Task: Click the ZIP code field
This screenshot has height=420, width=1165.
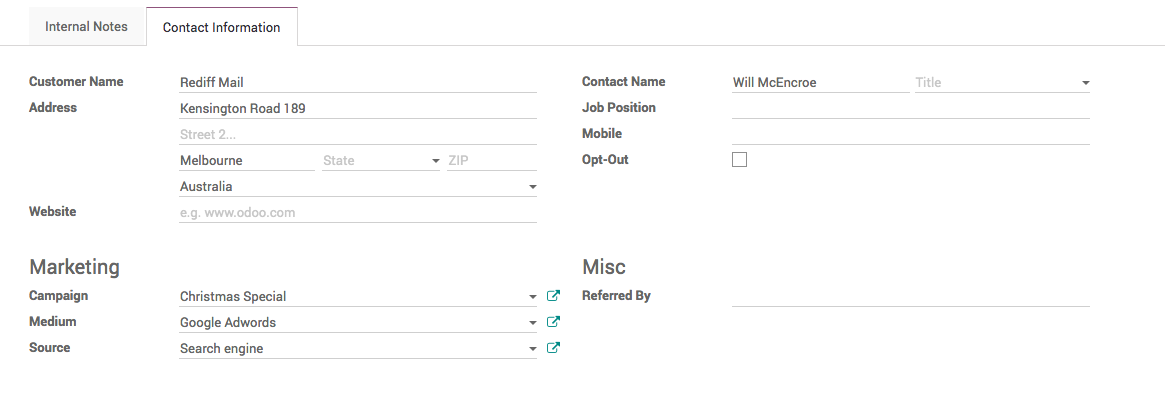Action: click(491, 160)
